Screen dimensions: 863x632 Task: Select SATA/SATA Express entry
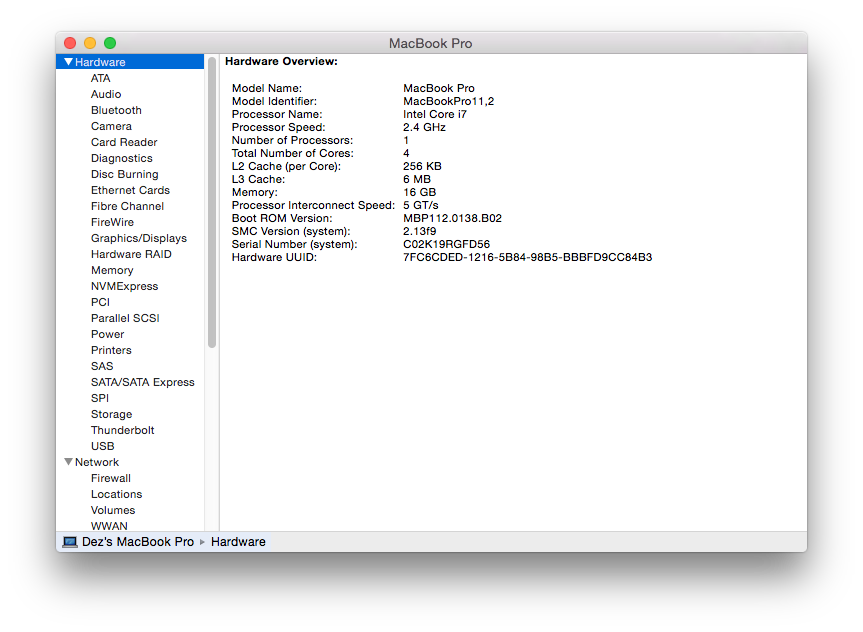click(143, 382)
